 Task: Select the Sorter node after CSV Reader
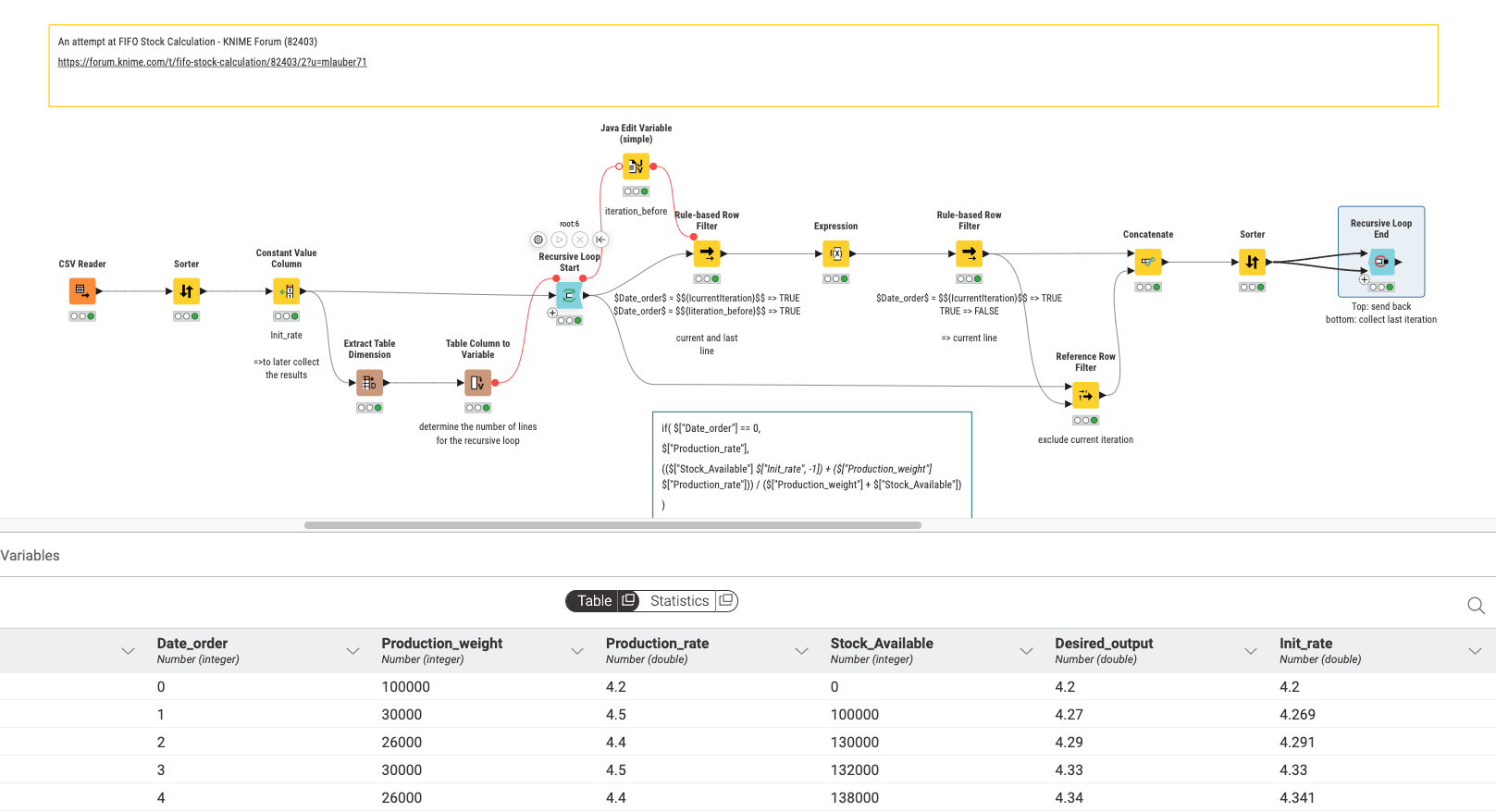pyautogui.click(x=186, y=291)
